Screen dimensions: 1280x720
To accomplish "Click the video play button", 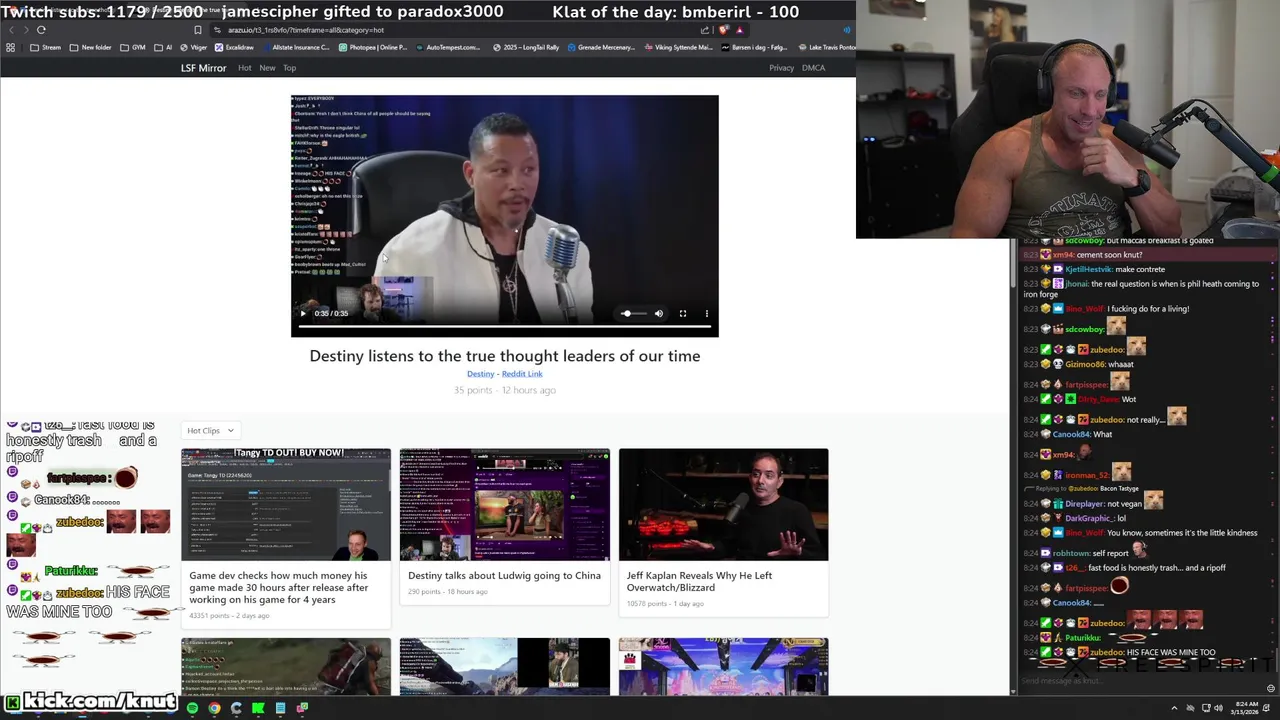I will pyautogui.click(x=303, y=313).
